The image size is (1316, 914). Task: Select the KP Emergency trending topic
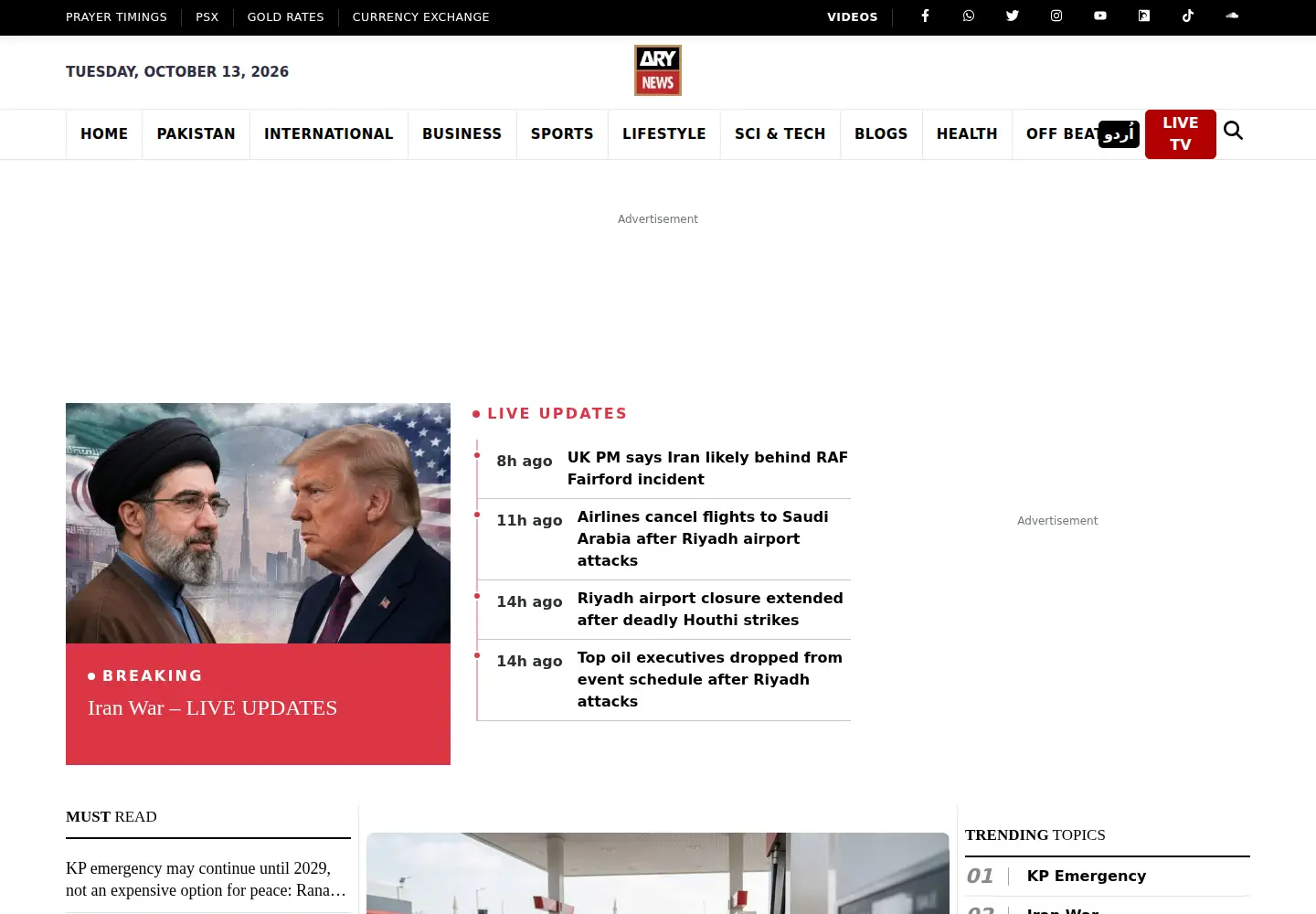tap(1087, 876)
